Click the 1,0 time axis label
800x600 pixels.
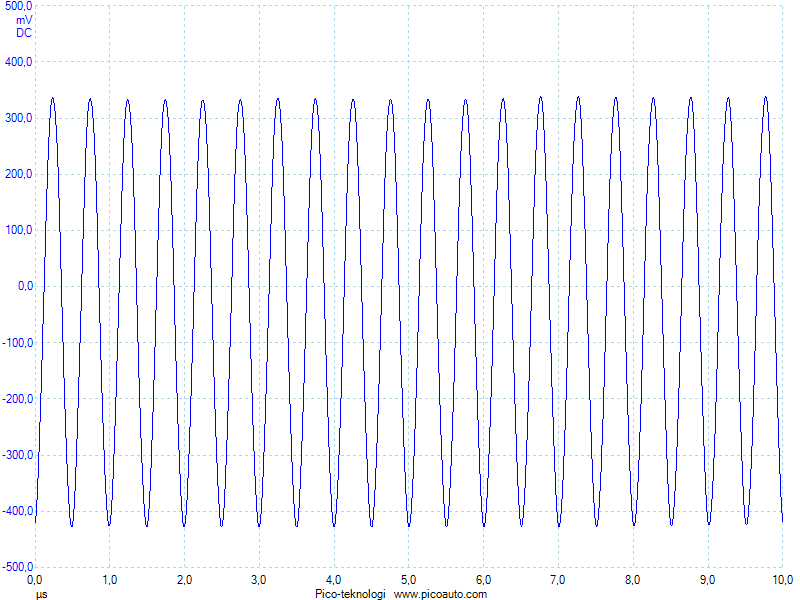110,580
